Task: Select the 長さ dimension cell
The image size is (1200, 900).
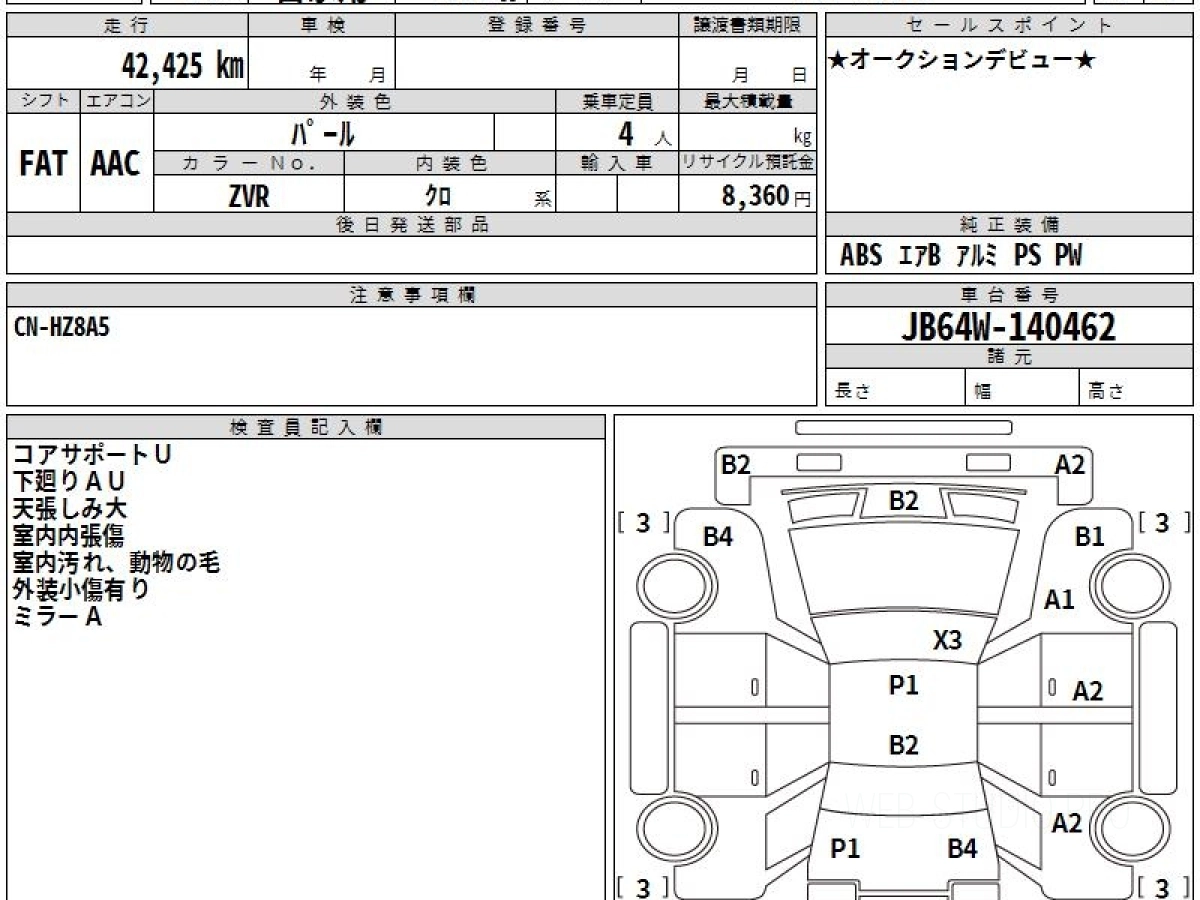Action: point(895,388)
